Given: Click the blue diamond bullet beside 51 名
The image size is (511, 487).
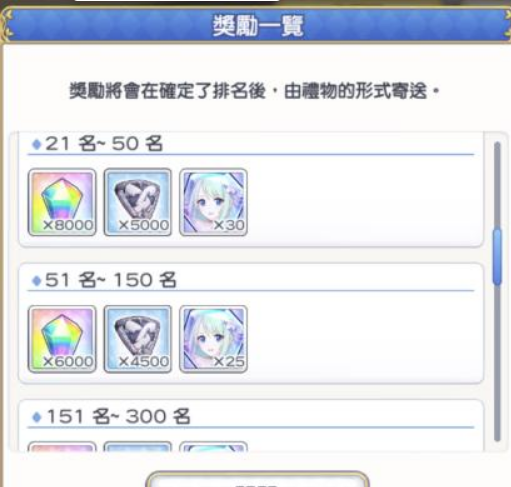Looking at the screenshot, I should click(x=37, y=281).
